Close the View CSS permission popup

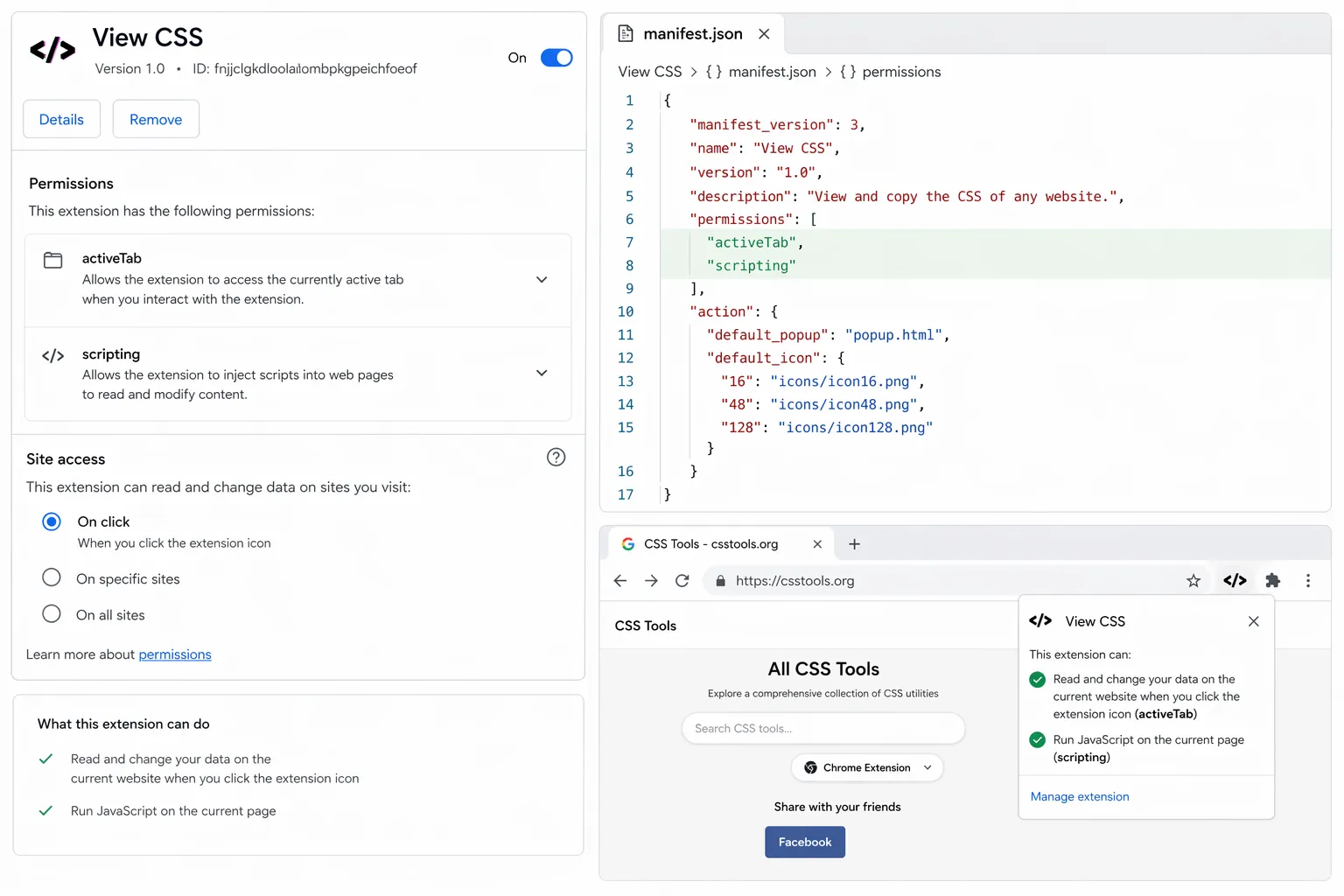(x=1253, y=621)
